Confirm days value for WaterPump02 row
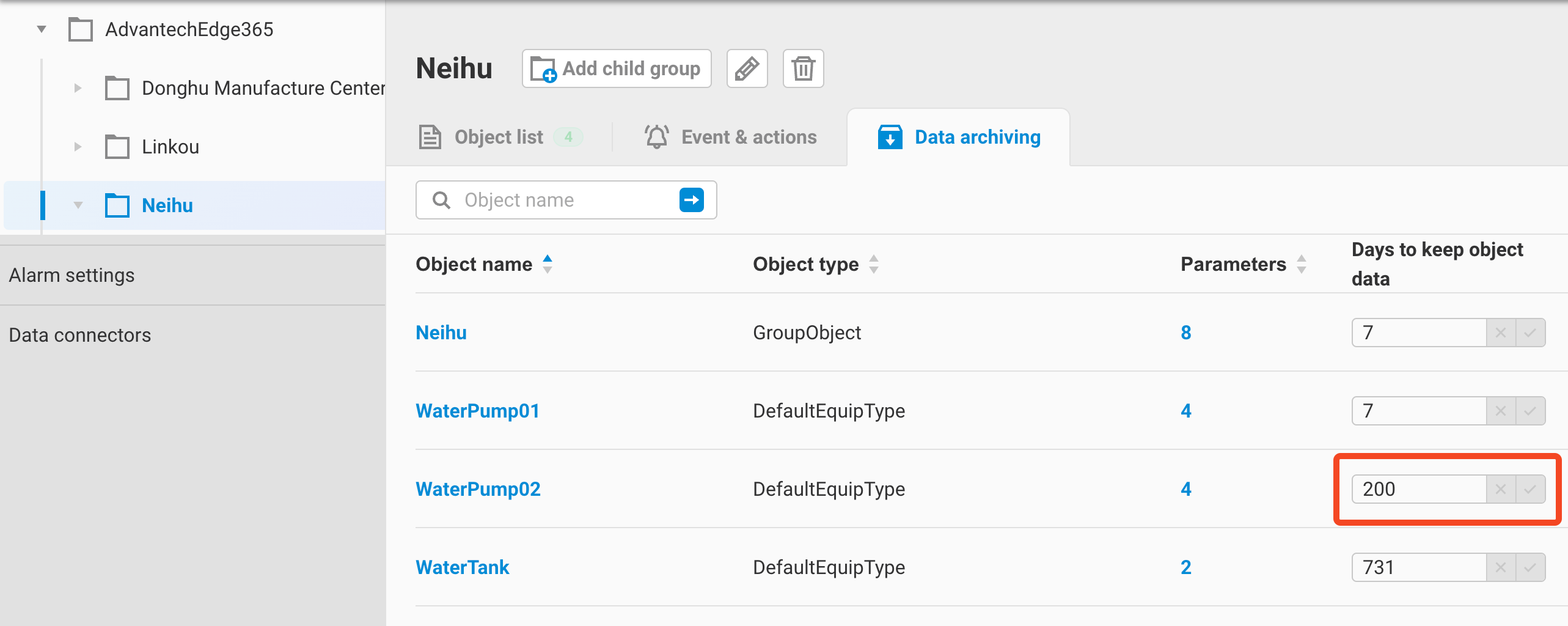Viewport: 1568px width, 626px height. [x=1530, y=489]
